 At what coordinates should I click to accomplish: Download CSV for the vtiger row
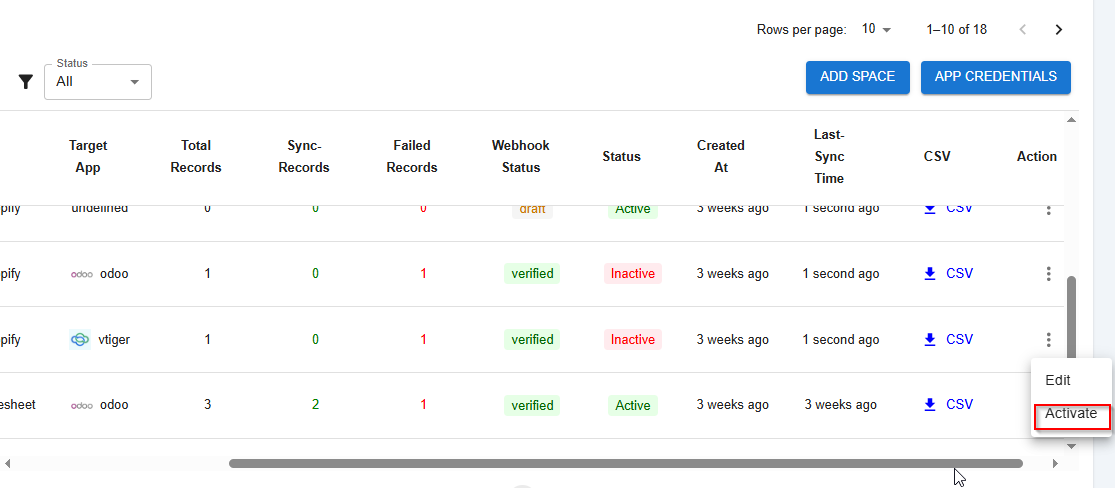point(948,340)
